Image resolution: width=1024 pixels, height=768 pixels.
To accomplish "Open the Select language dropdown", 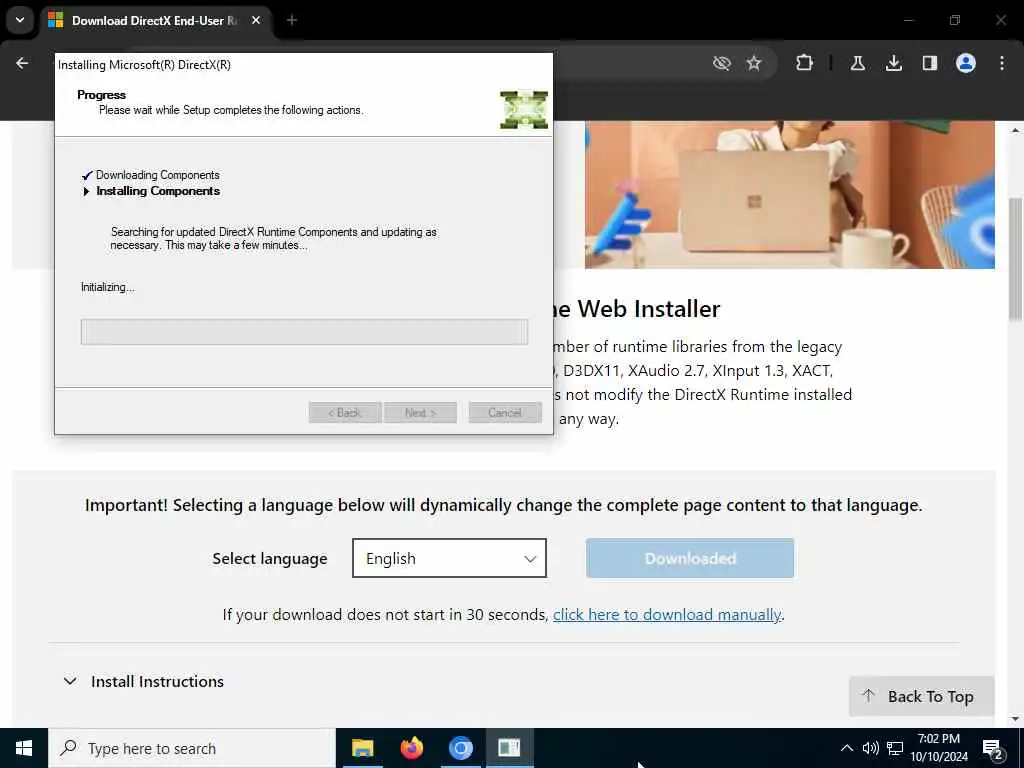I will pyautogui.click(x=449, y=558).
